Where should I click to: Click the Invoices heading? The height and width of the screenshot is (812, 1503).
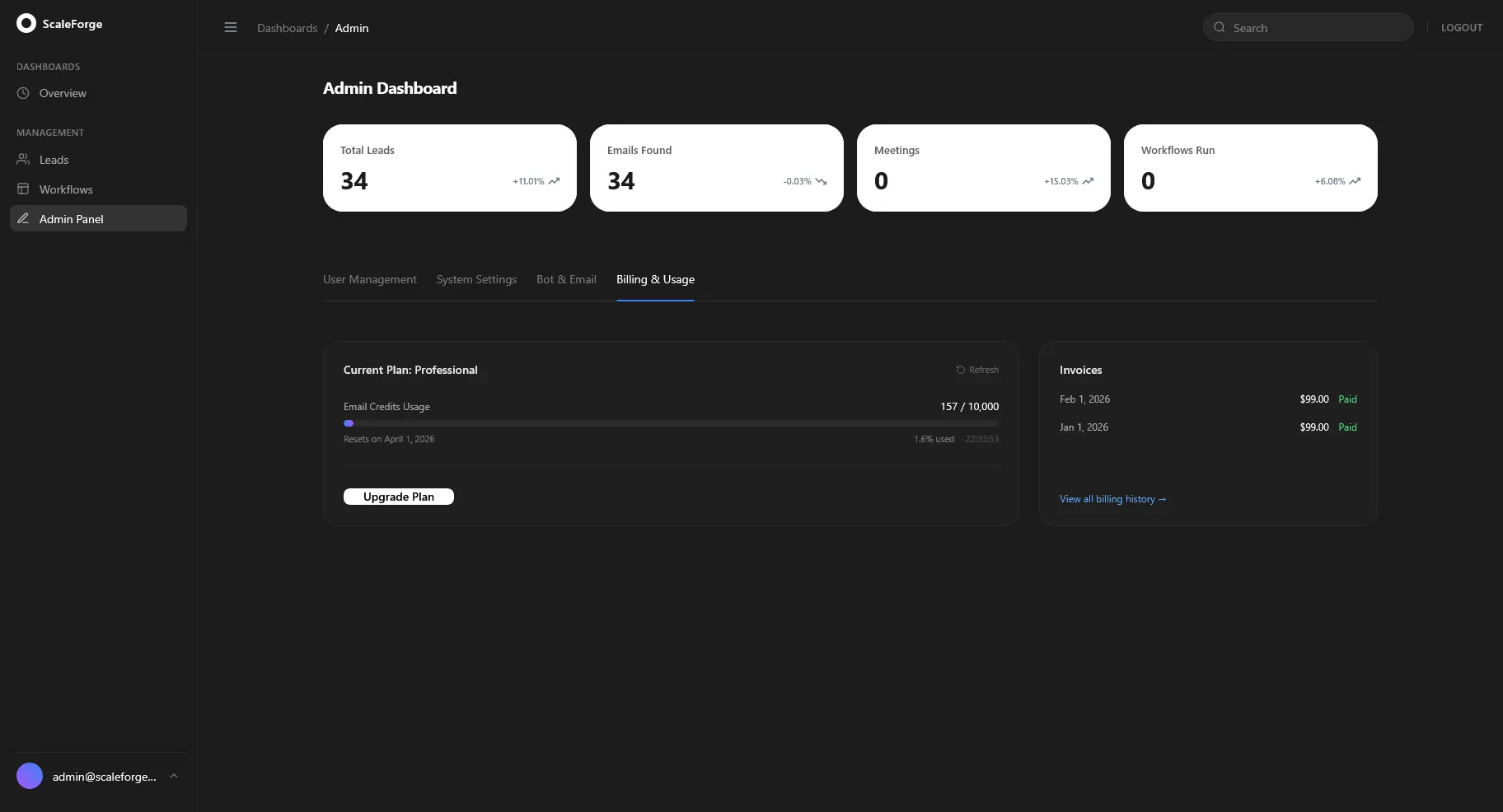click(1080, 370)
